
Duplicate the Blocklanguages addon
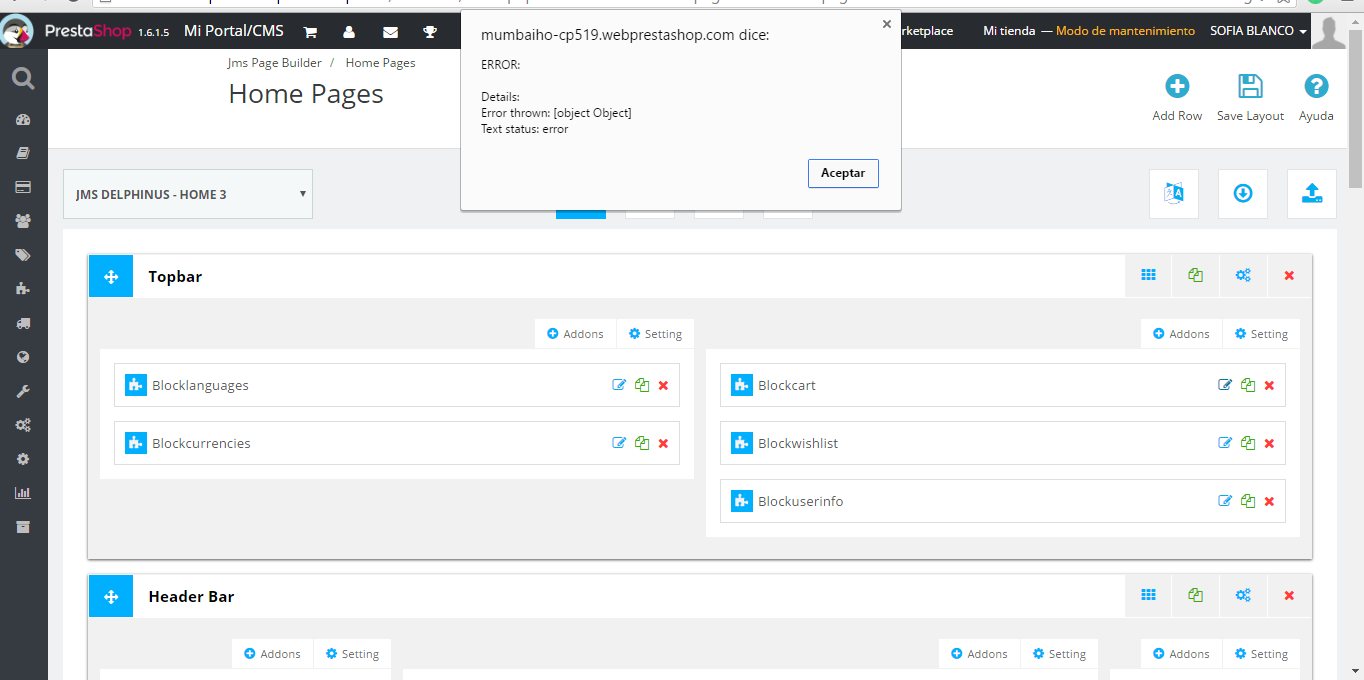(642, 385)
